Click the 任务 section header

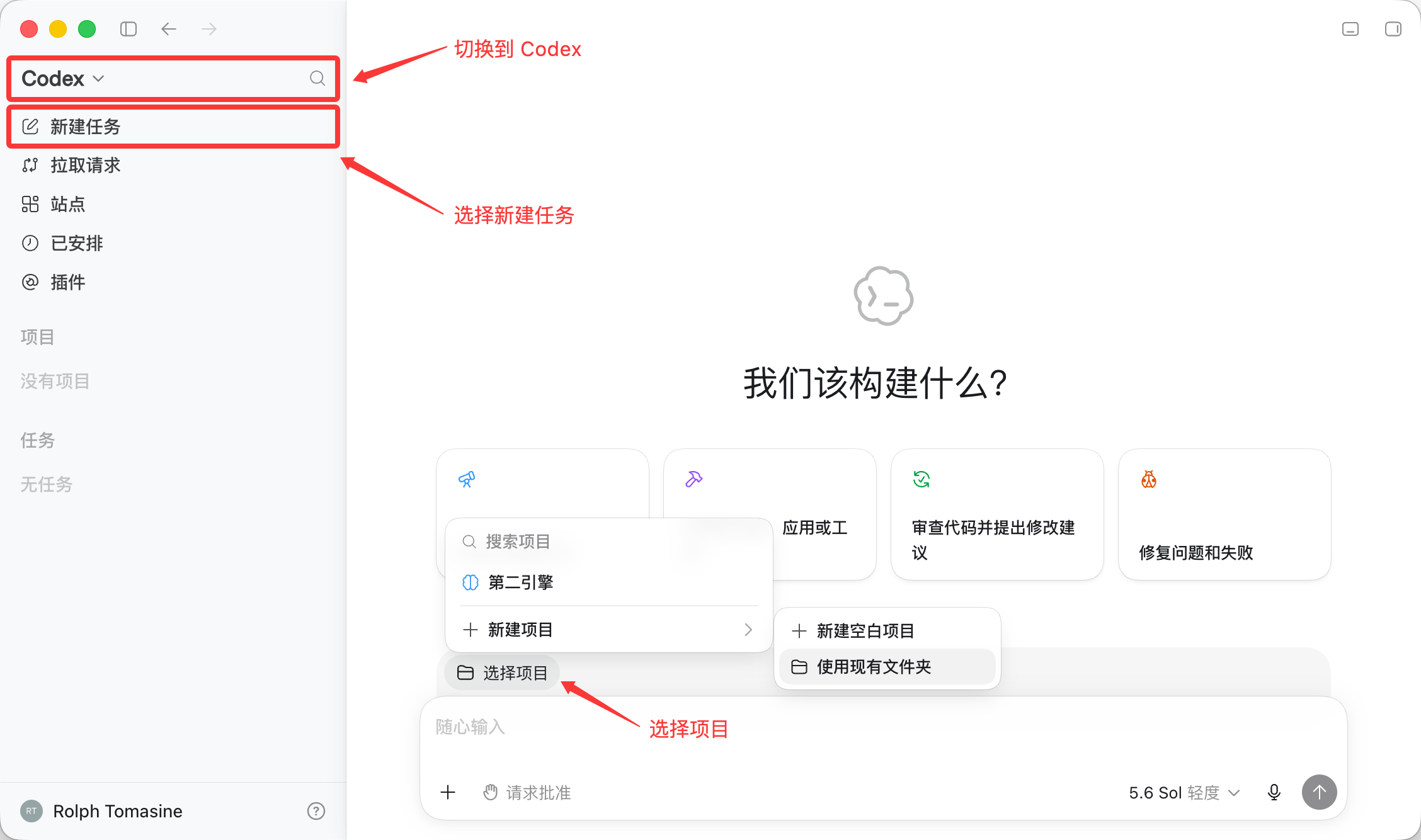[37, 440]
